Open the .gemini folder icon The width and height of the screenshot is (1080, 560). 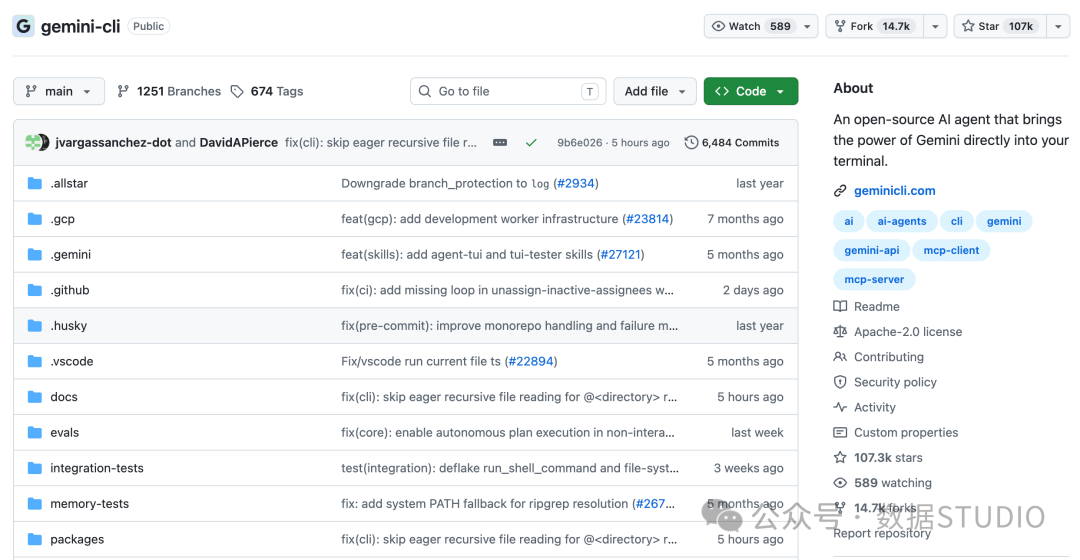point(34,254)
